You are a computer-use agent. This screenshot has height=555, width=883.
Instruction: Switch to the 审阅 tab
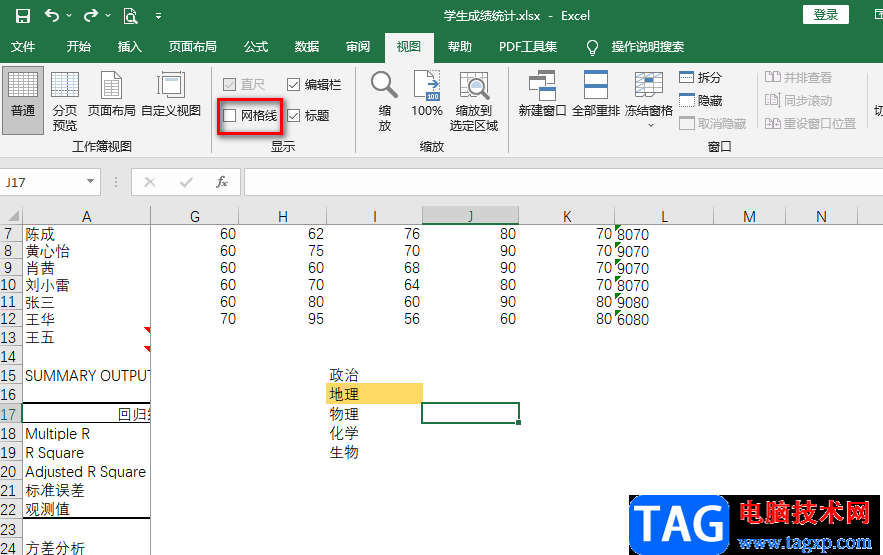tap(358, 47)
